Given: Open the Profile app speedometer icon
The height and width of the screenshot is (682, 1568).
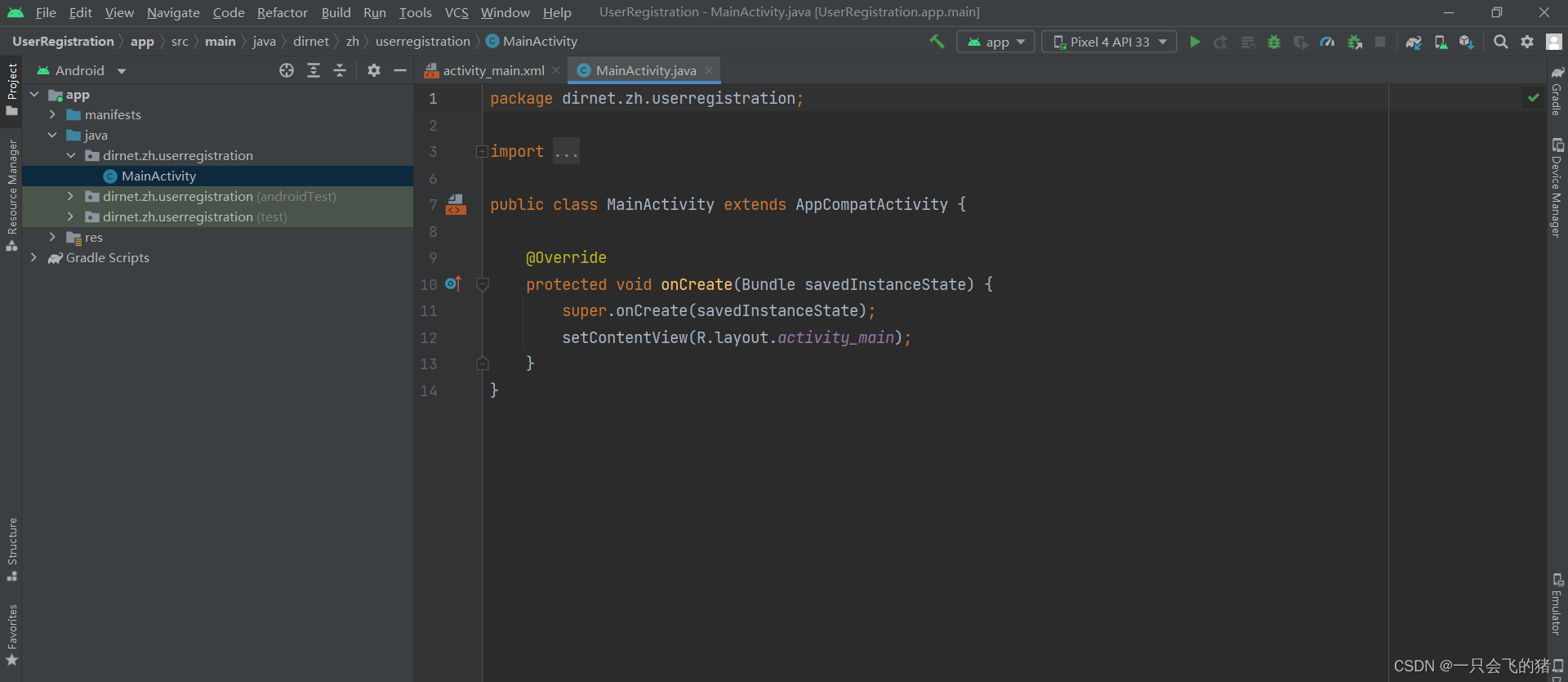Looking at the screenshot, I should (x=1327, y=42).
